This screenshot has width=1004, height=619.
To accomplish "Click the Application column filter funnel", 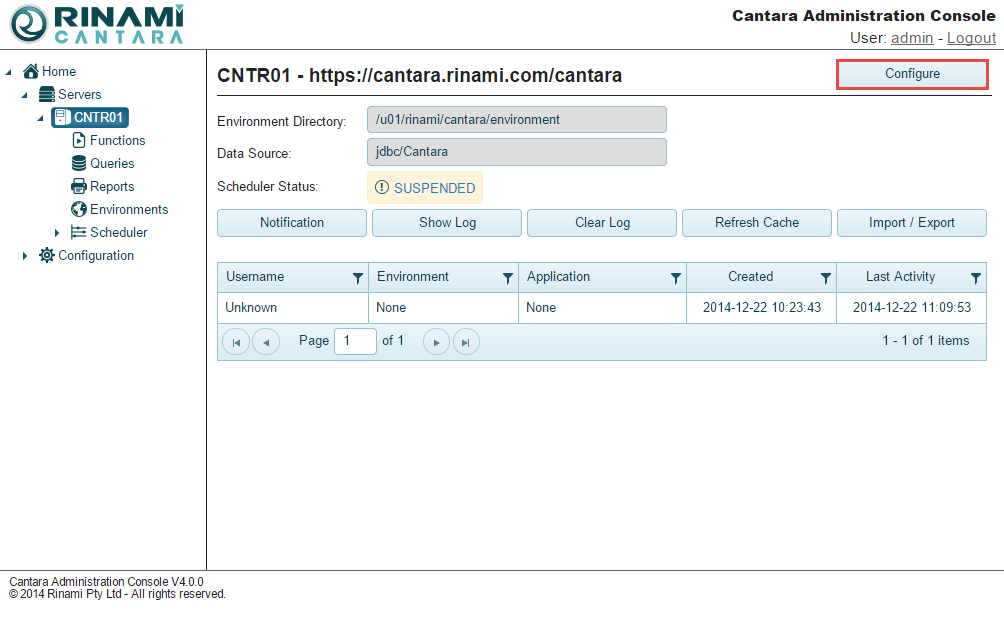I will point(676,278).
